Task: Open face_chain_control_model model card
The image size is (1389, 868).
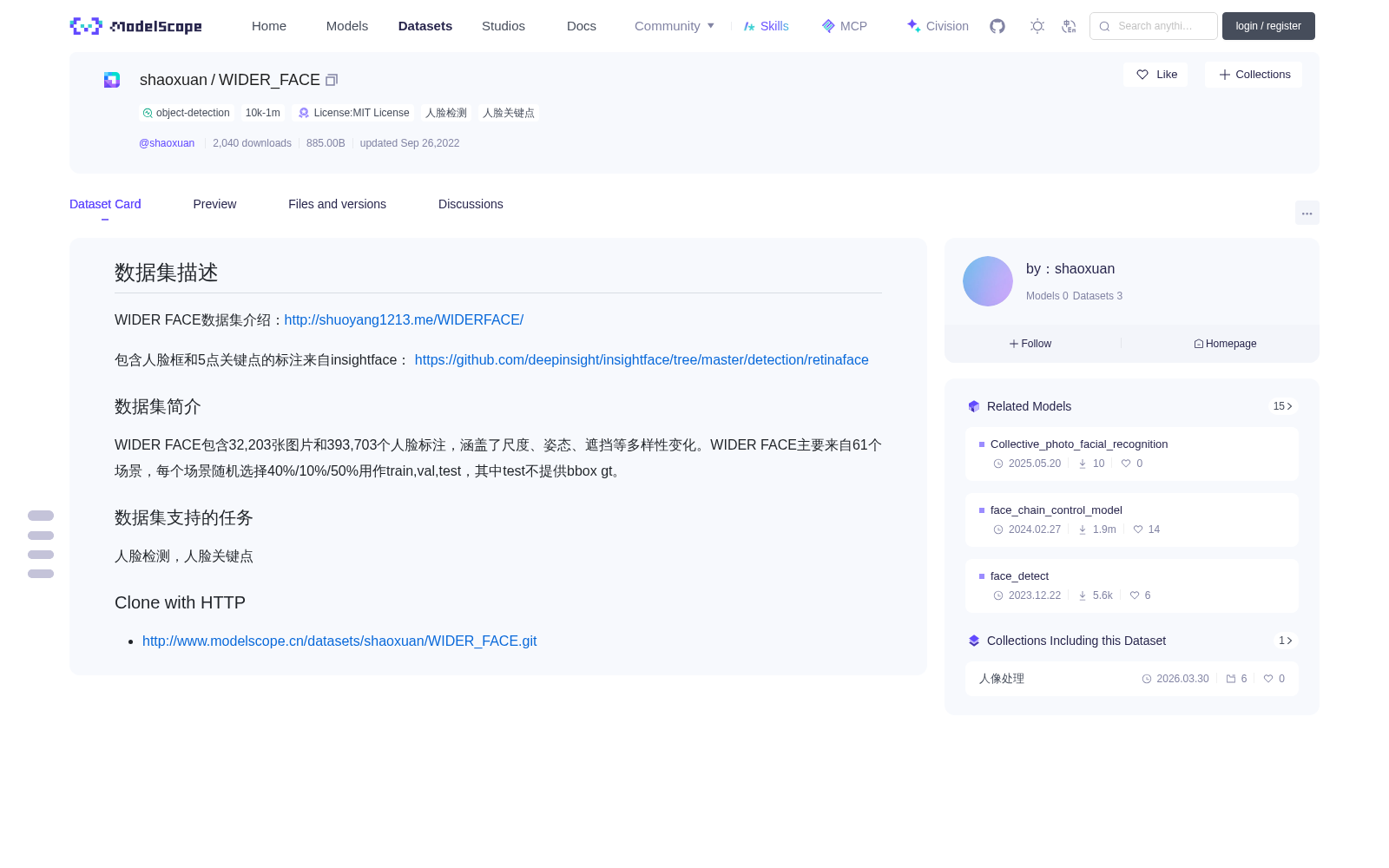Action: pyautogui.click(x=1132, y=519)
